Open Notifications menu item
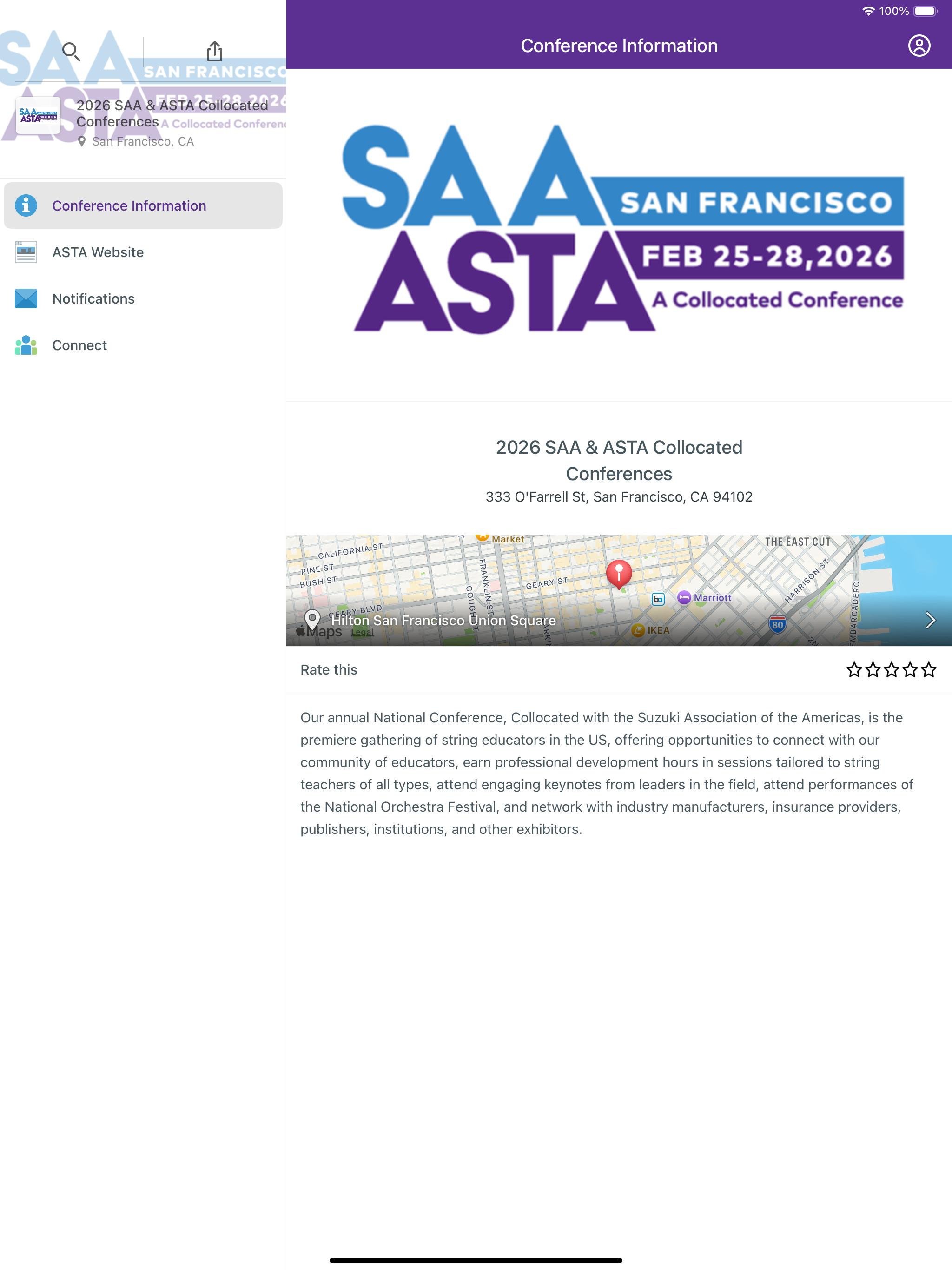 (143, 298)
